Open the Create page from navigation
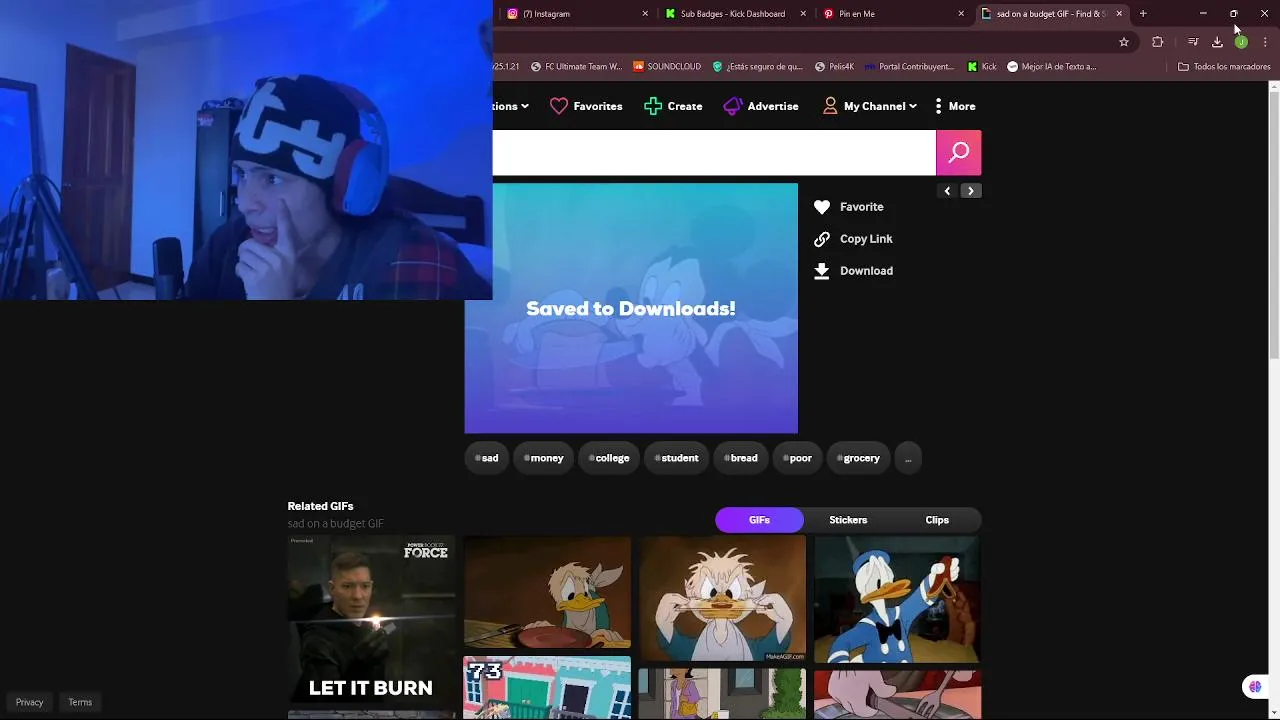 point(673,106)
